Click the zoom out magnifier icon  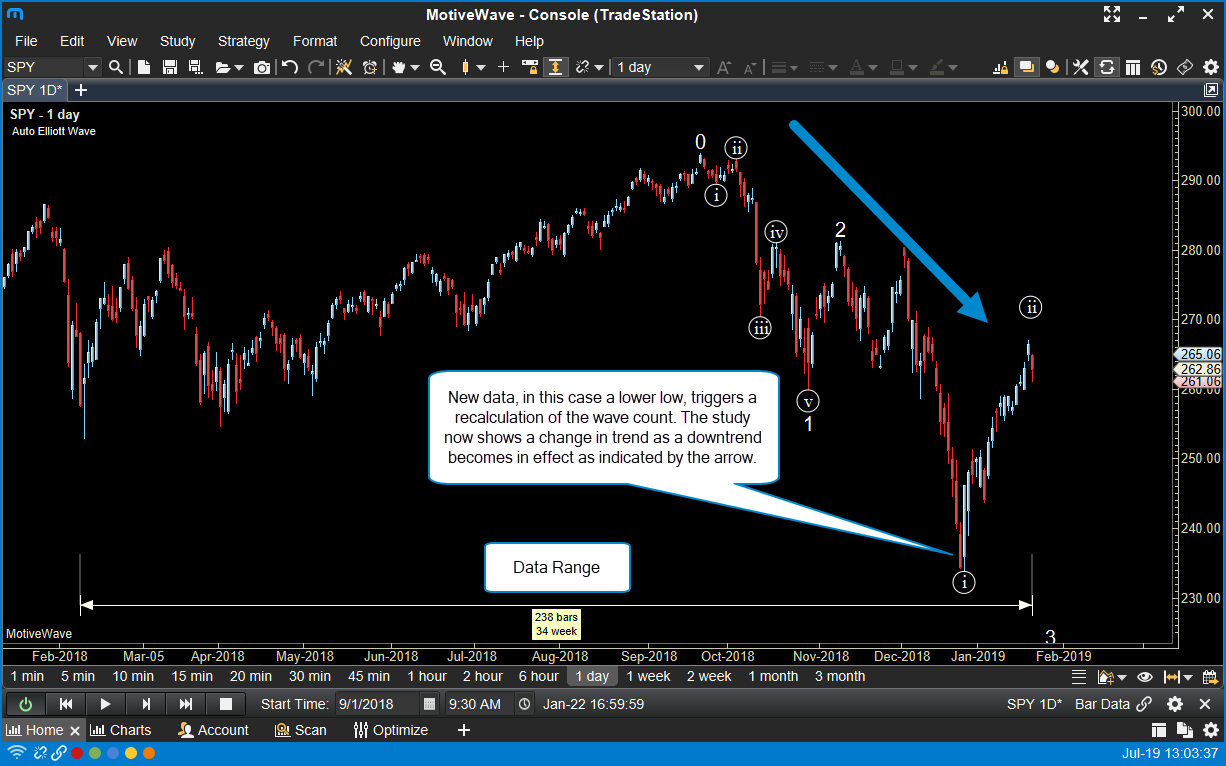click(x=437, y=67)
